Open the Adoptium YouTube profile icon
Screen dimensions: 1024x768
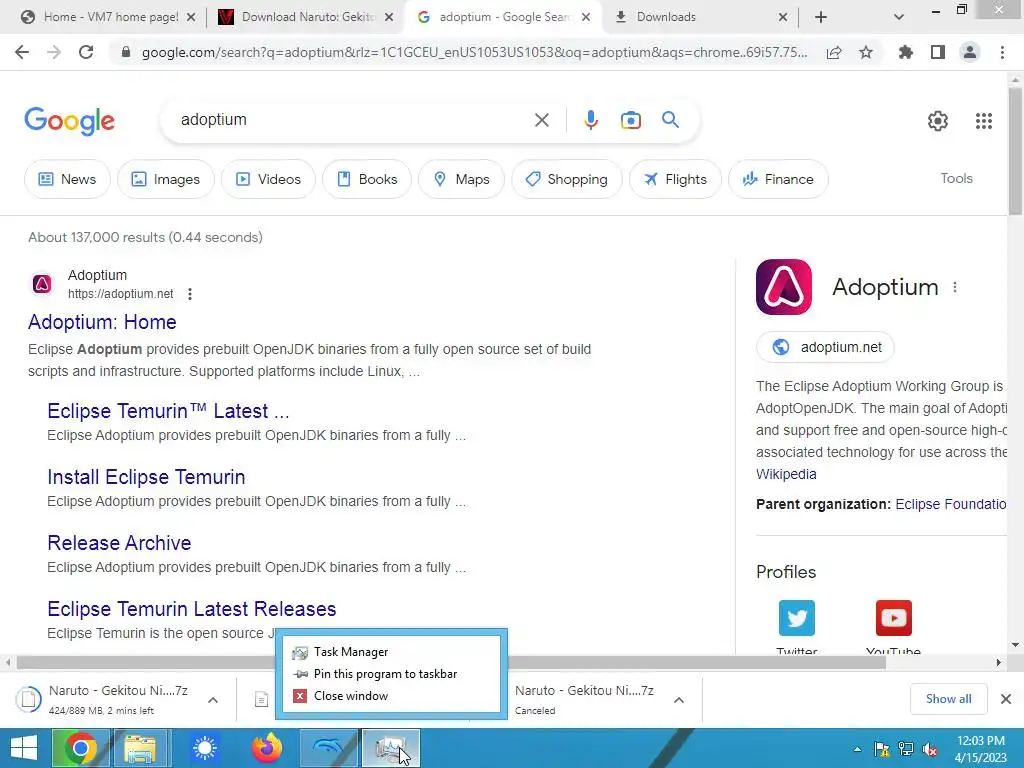coord(893,618)
